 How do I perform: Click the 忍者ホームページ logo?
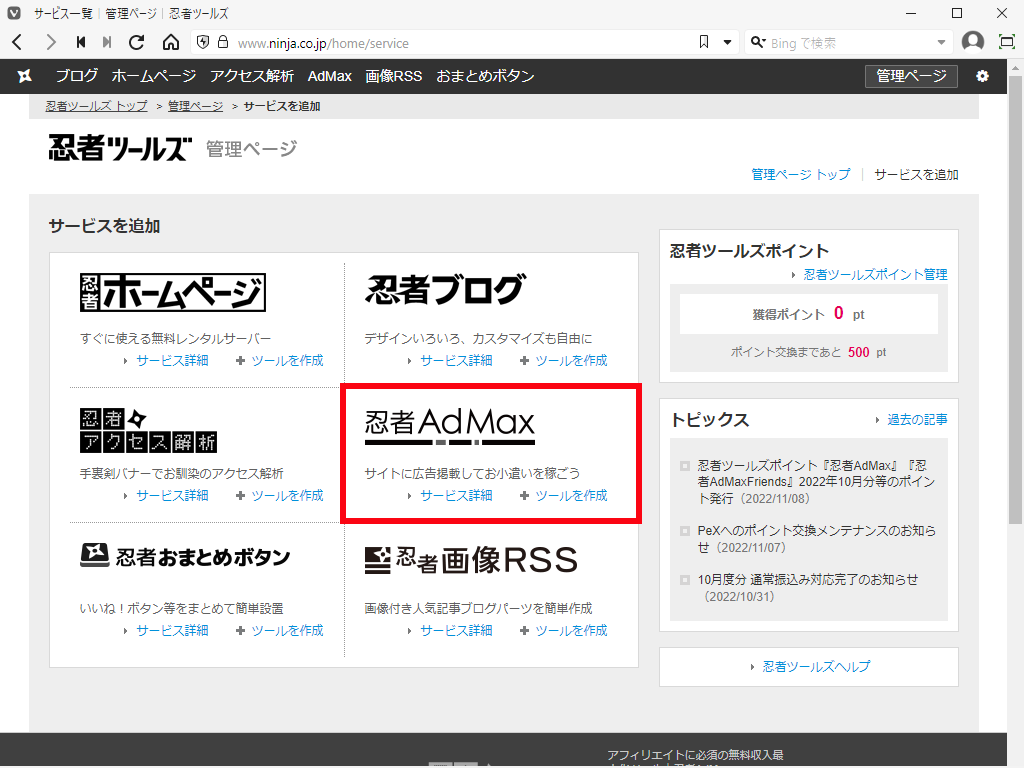[x=172, y=292]
